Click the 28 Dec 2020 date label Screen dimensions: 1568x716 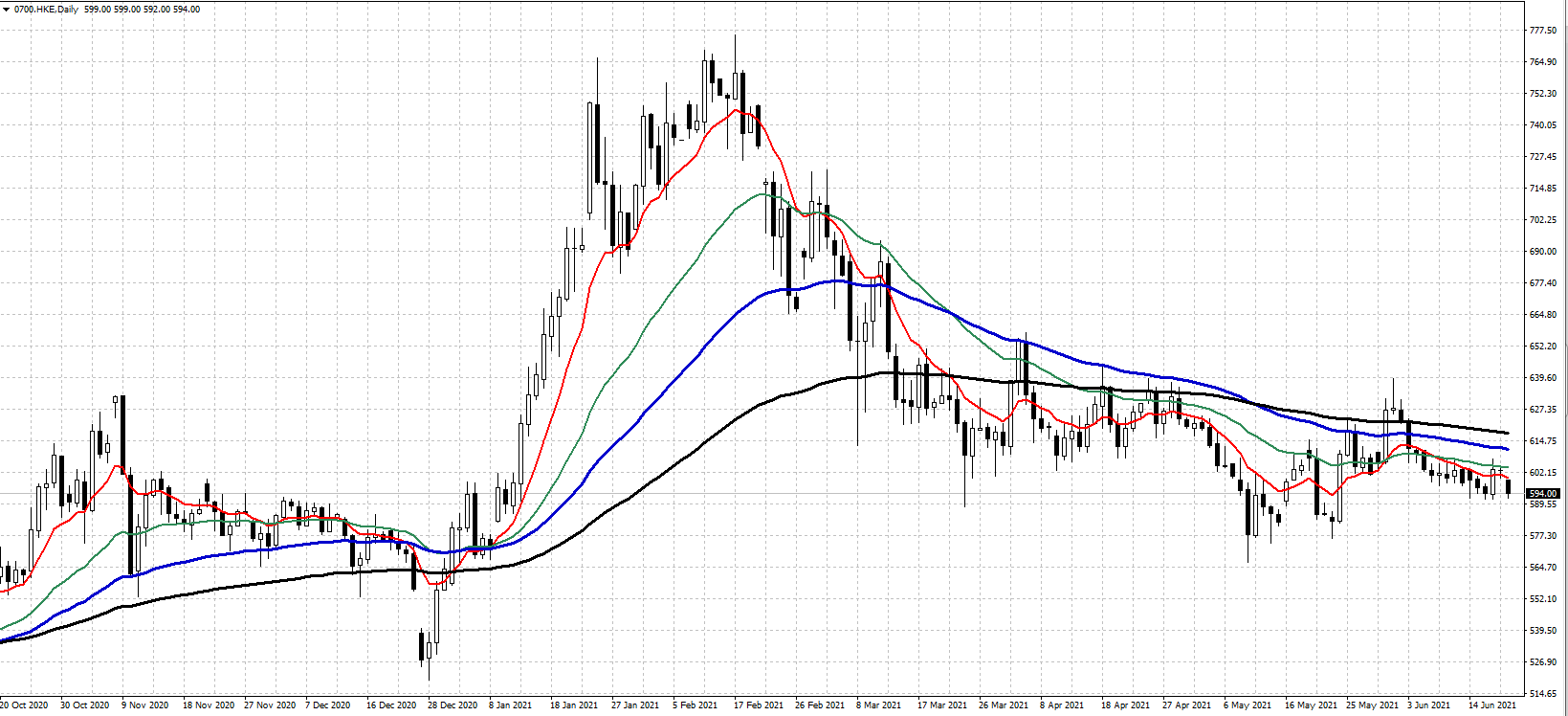tap(453, 705)
